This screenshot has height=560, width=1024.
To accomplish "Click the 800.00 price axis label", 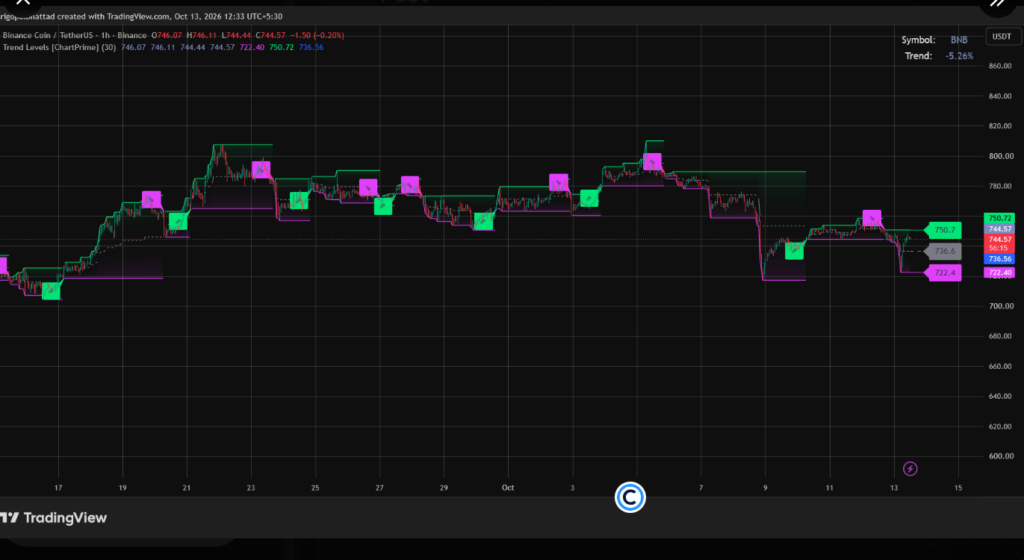I will point(1000,156).
